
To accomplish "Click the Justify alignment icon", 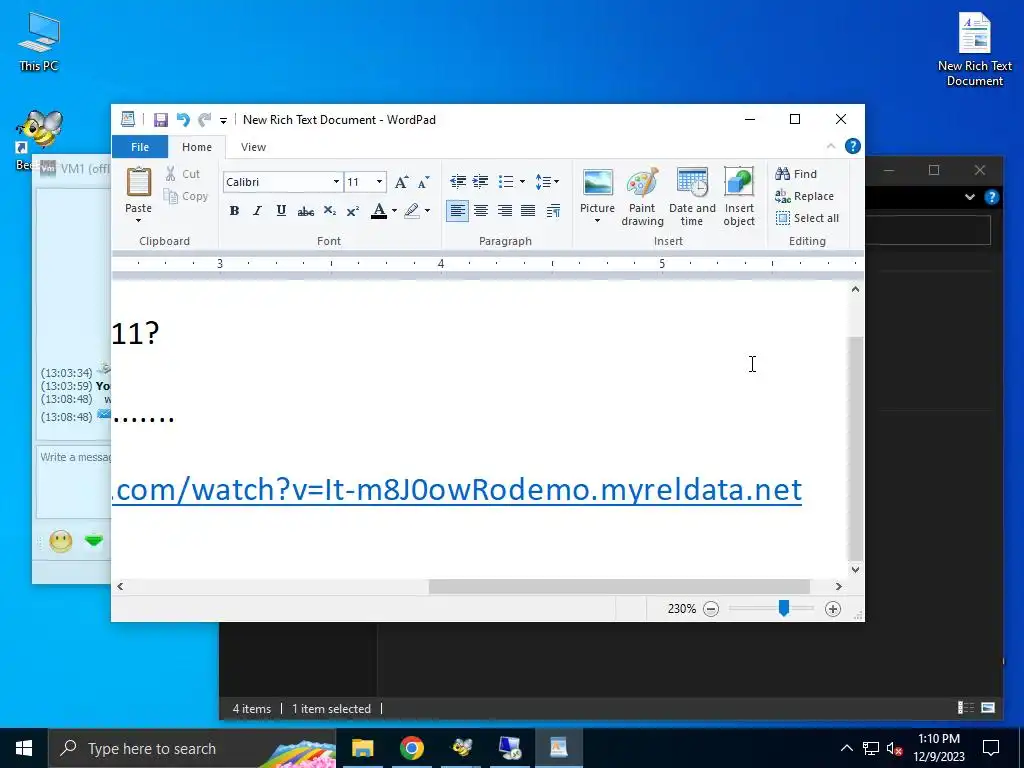I will 528,210.
